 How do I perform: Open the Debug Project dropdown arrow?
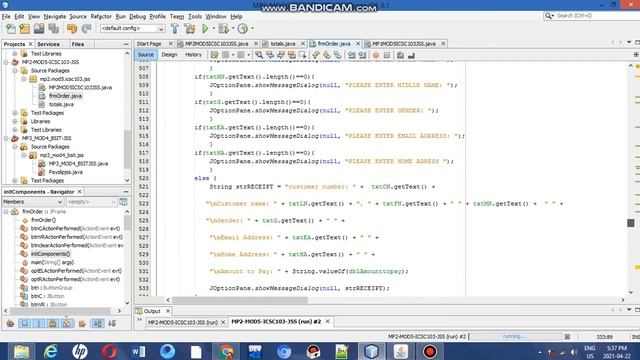(233, 29)
